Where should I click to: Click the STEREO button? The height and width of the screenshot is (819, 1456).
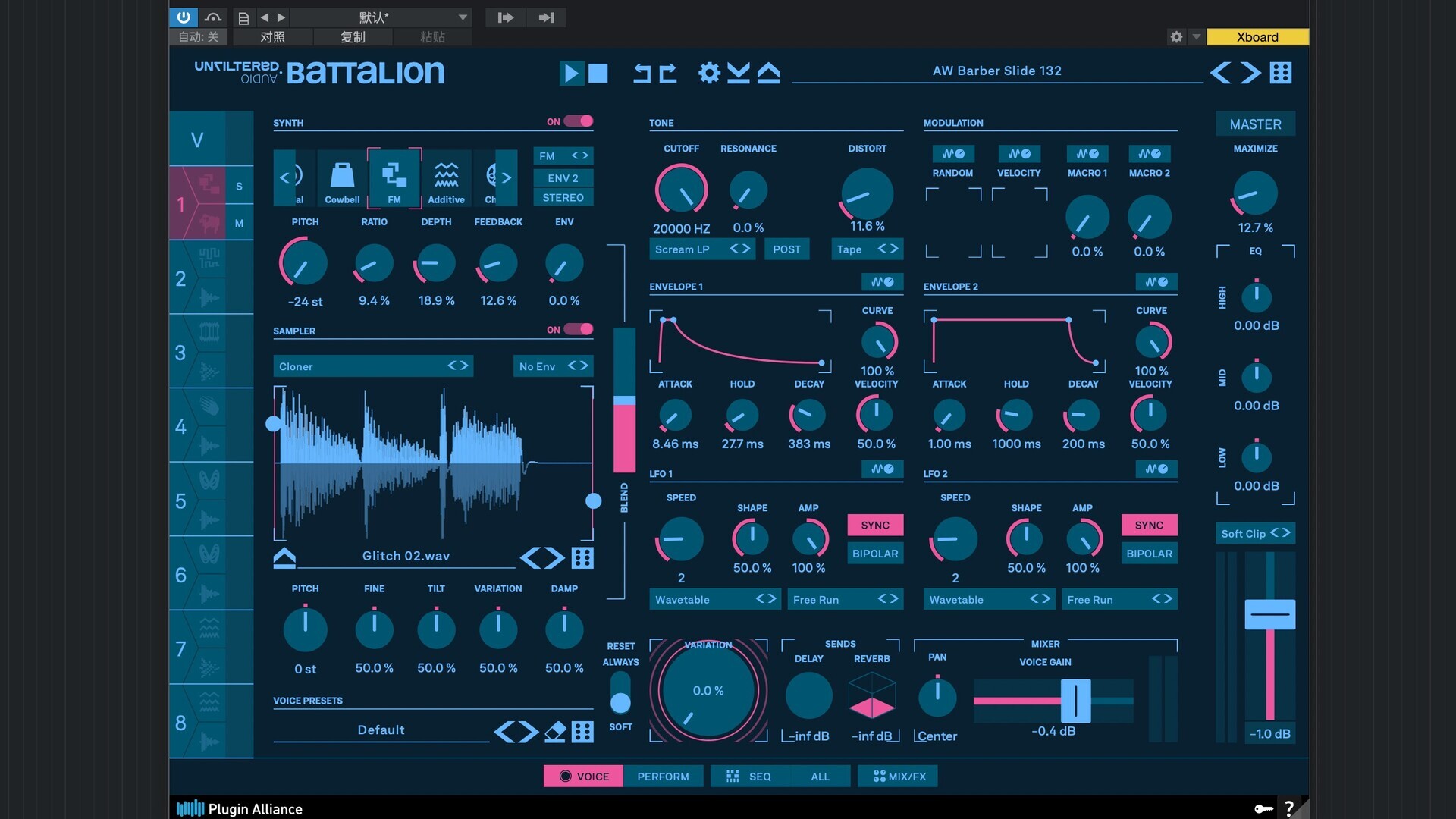pos(563,198)
